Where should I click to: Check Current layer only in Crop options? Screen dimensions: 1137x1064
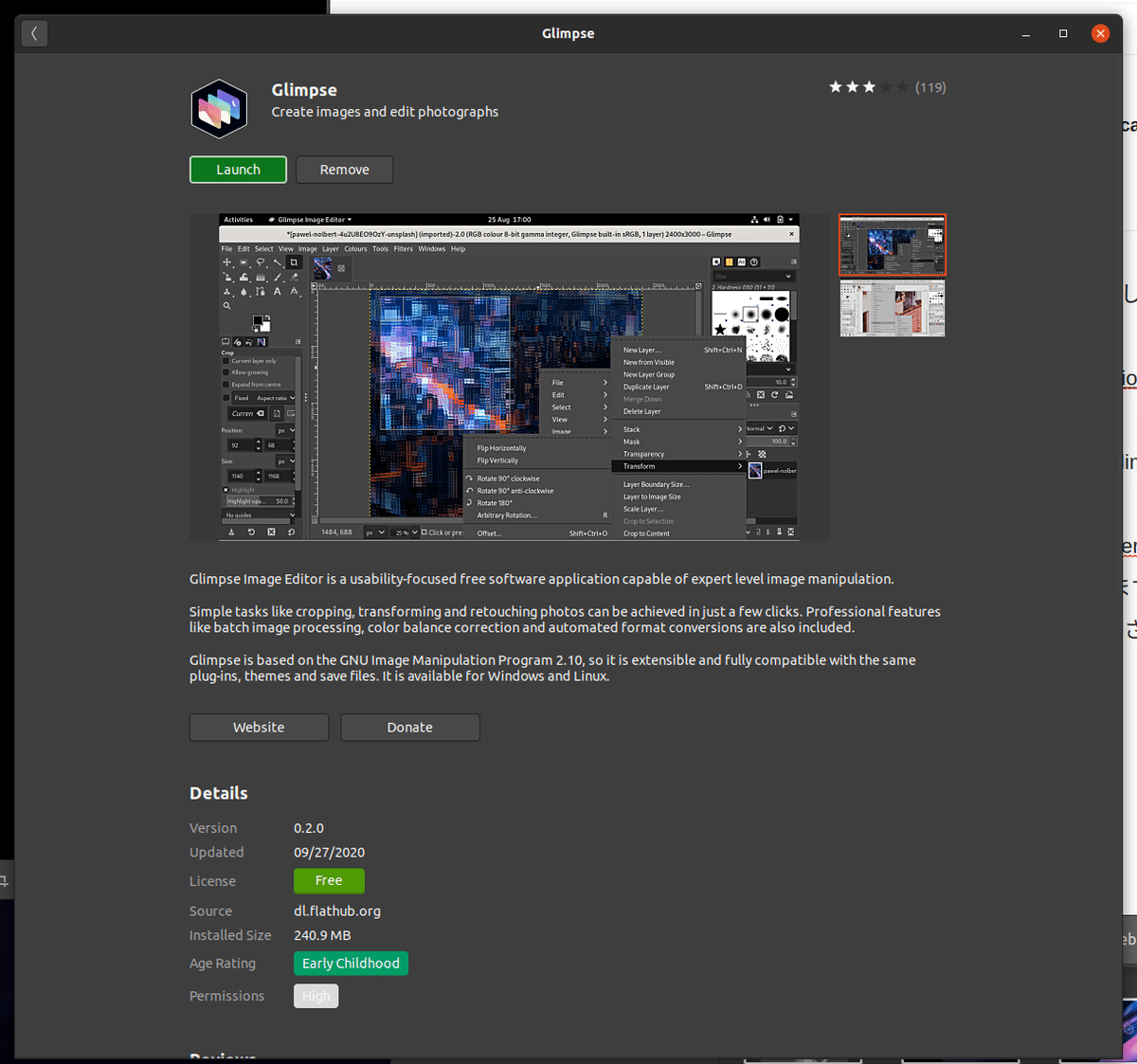(226, 361)
